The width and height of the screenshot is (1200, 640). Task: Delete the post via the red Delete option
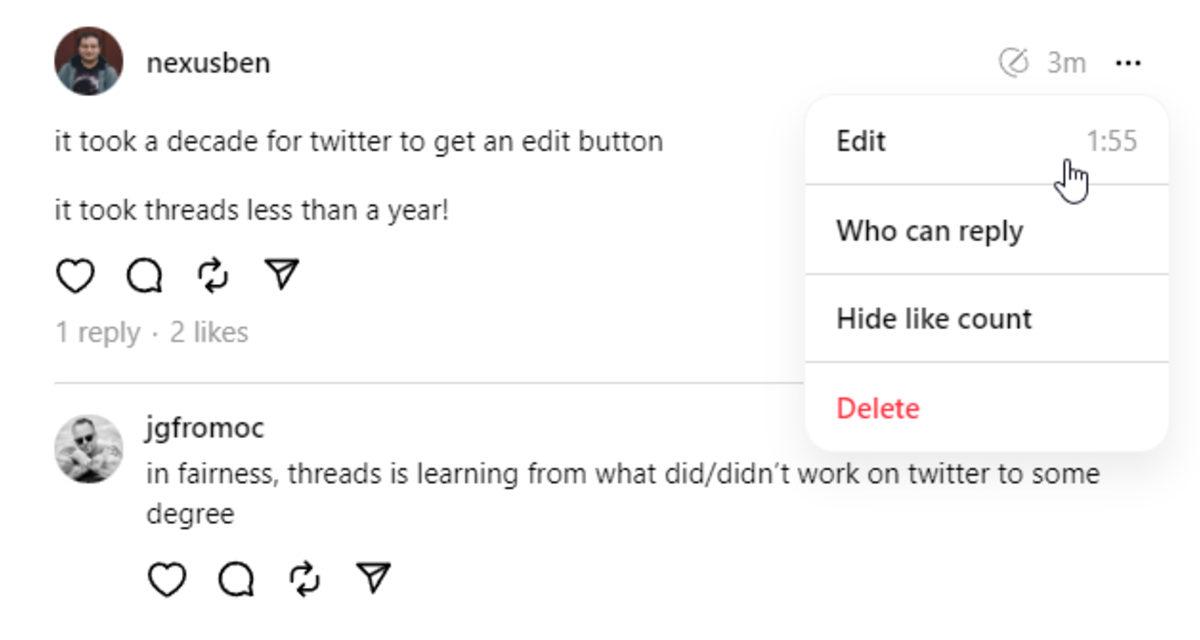click(x=877, y=408)
